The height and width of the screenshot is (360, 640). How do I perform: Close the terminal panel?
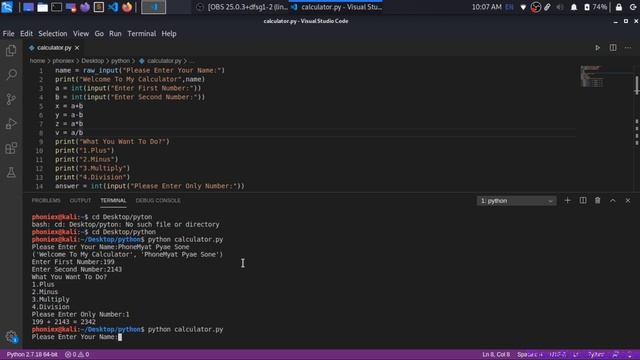tap(628, 200)
